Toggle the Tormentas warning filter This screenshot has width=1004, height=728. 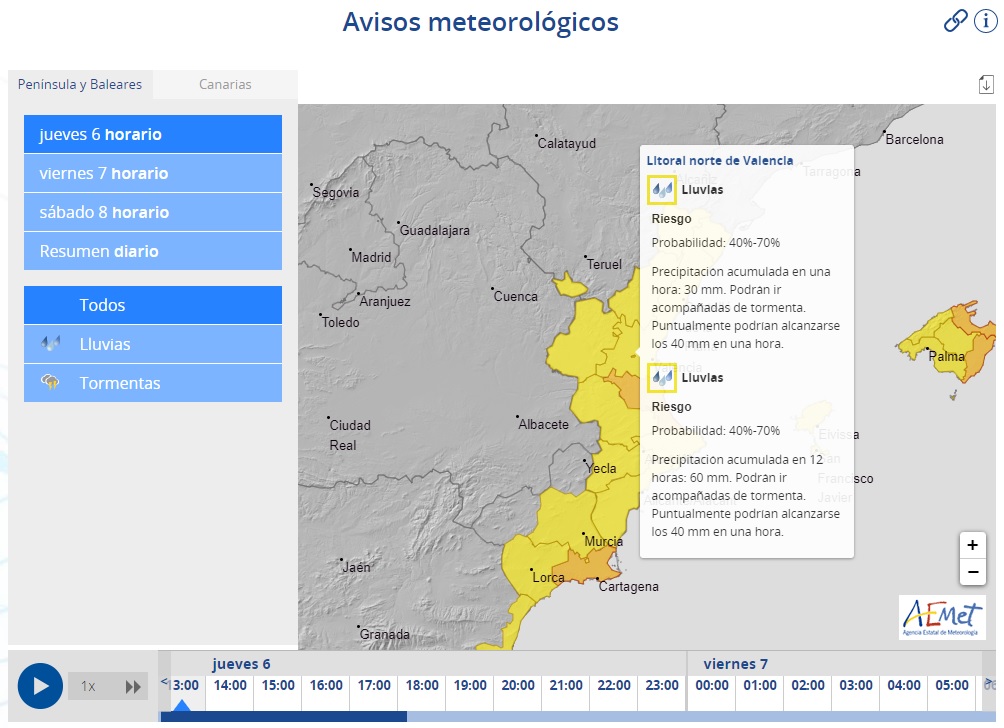point(152,383)
